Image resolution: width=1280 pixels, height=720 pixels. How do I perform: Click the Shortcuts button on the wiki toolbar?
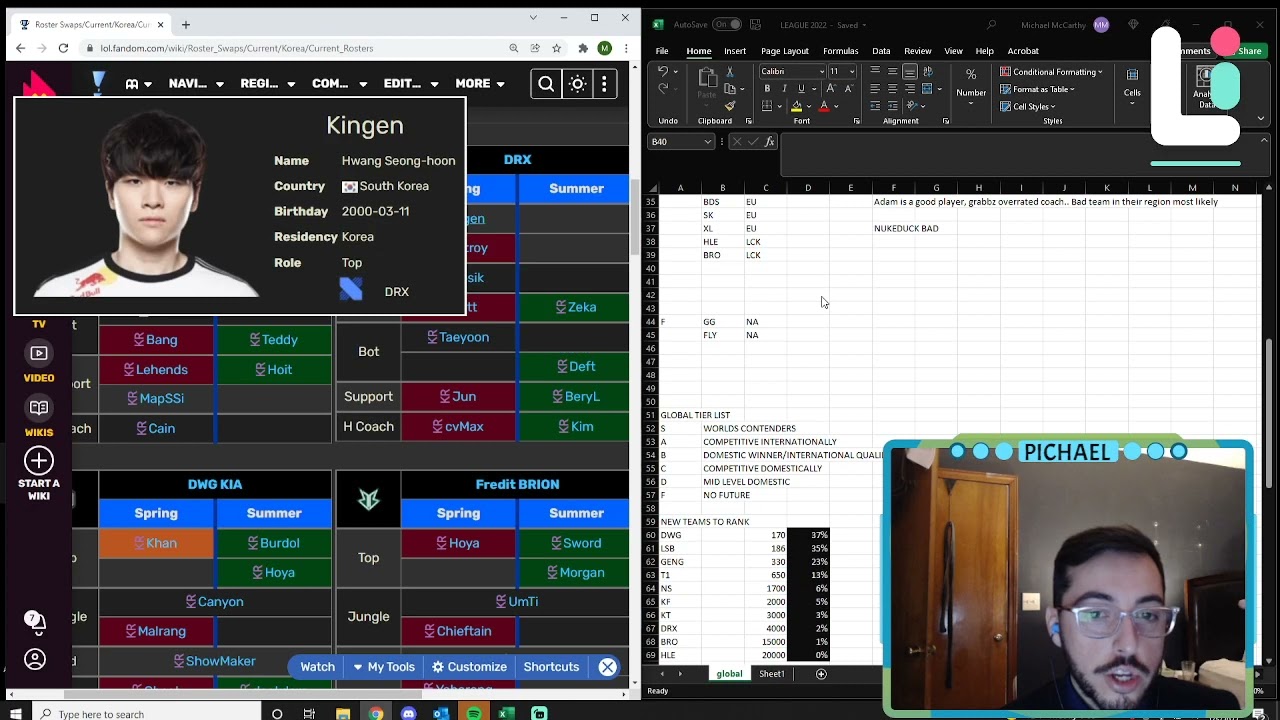coord(551,667)
